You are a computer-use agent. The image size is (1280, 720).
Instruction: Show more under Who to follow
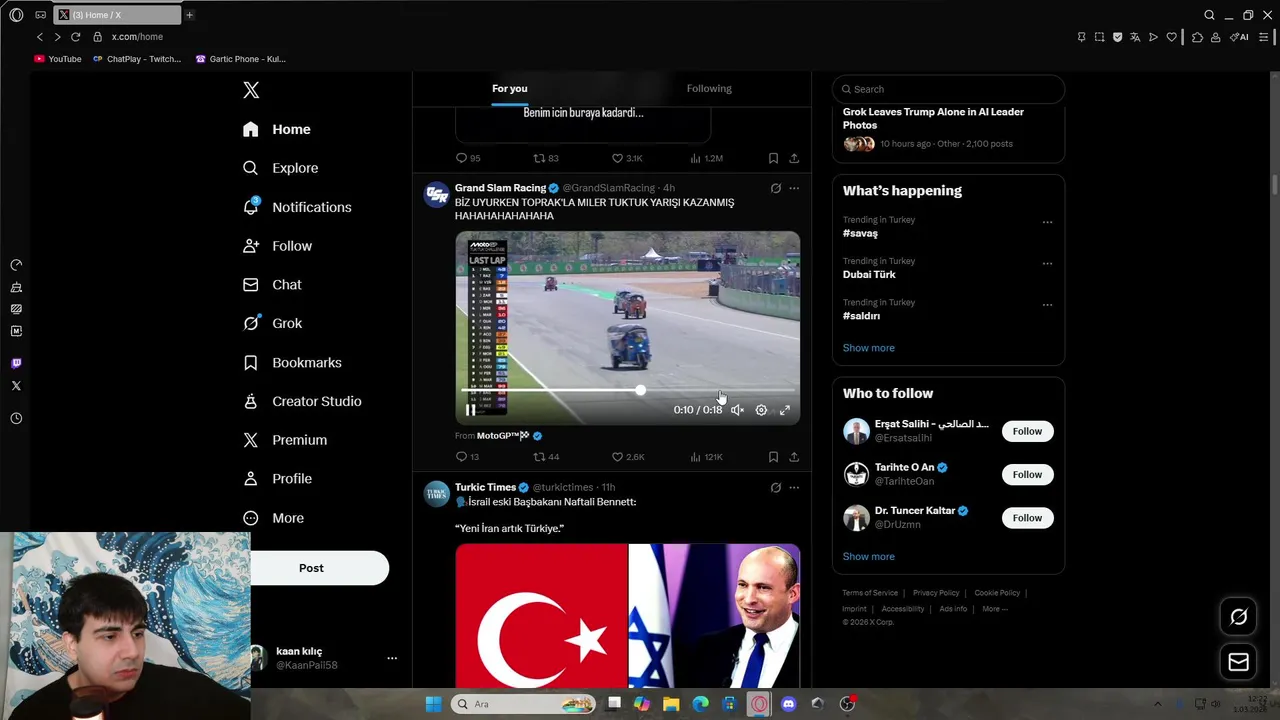point(868,557)
